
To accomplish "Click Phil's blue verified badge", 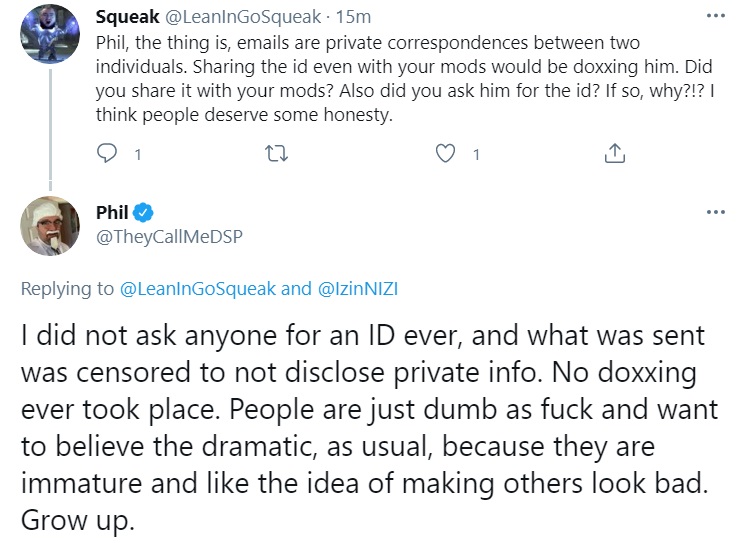I will 143,212.
